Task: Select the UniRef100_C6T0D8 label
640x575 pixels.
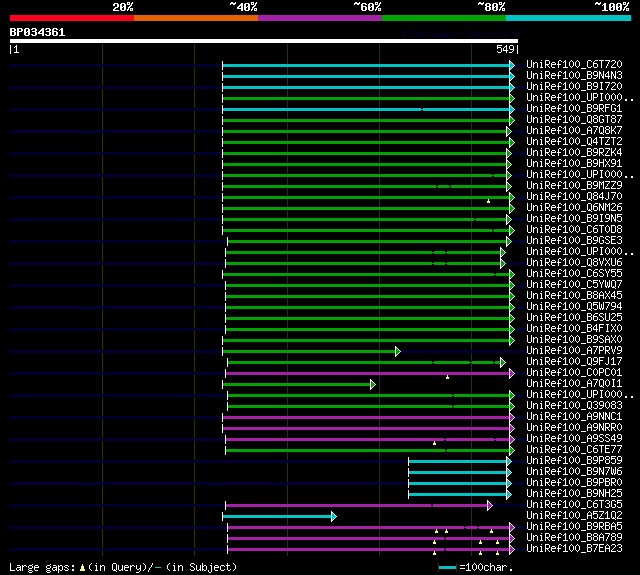Action: pos(574,230)
